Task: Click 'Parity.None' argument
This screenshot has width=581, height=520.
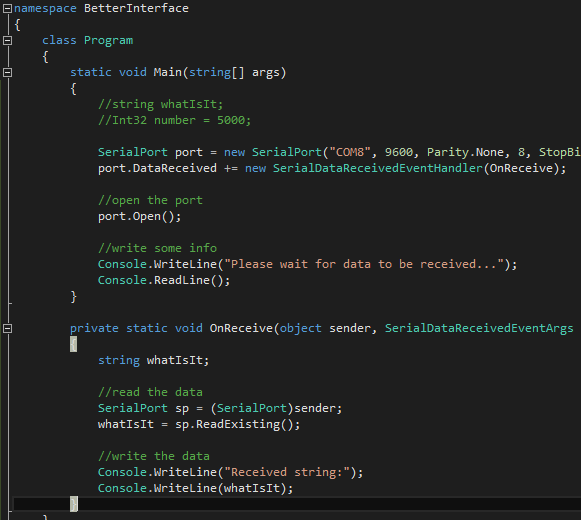Action: coord(465,152)
